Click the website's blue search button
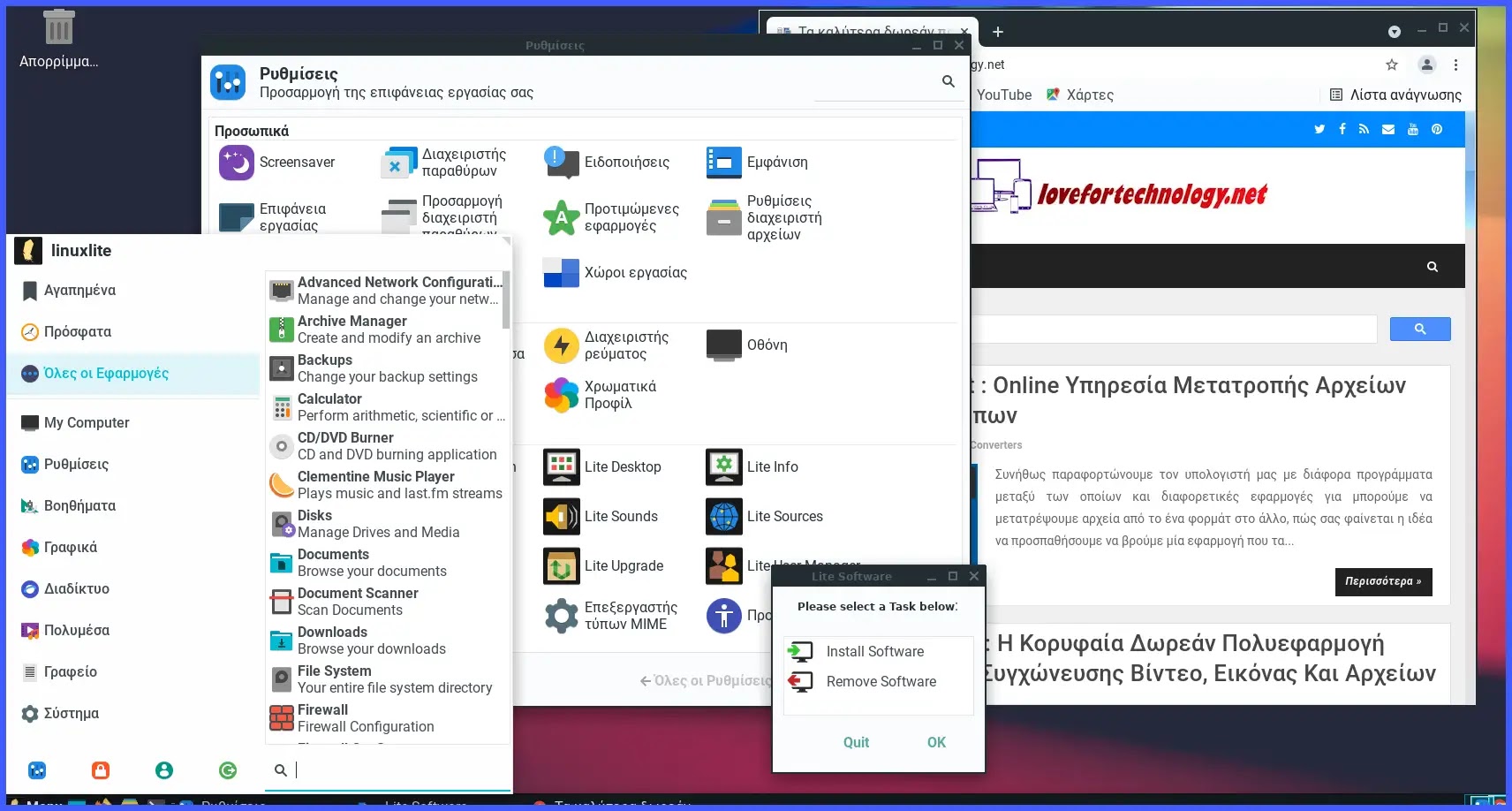 tap(1420, 330)
